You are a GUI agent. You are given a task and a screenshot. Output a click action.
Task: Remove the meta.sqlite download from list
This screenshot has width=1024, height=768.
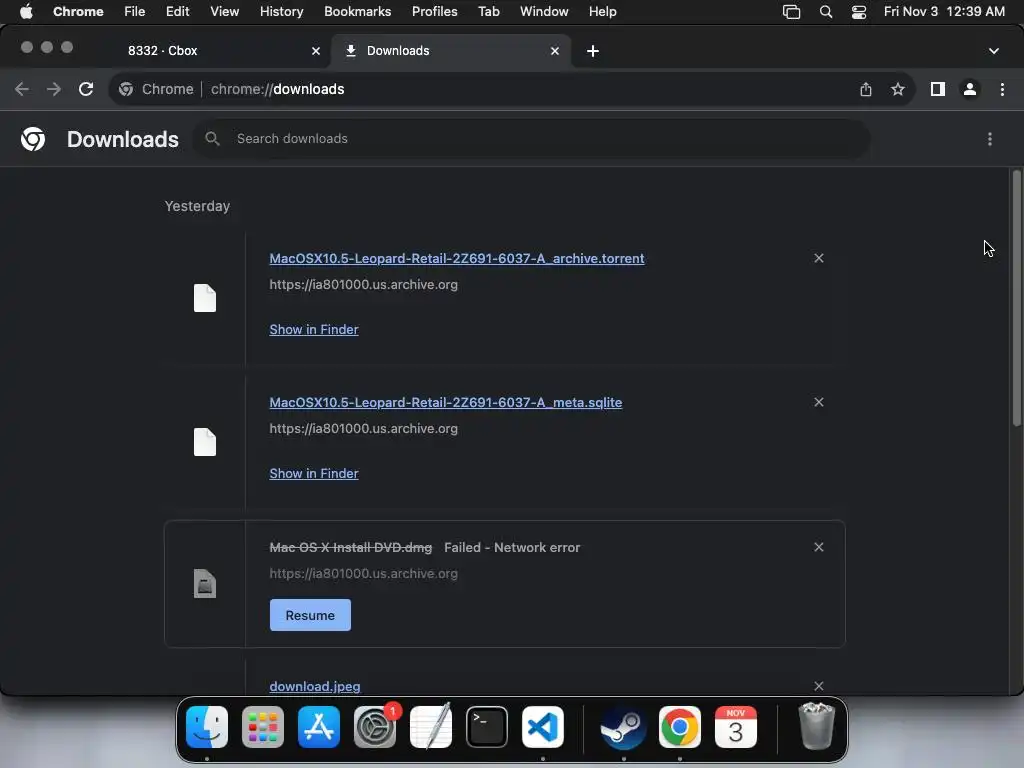coord(819,402)
